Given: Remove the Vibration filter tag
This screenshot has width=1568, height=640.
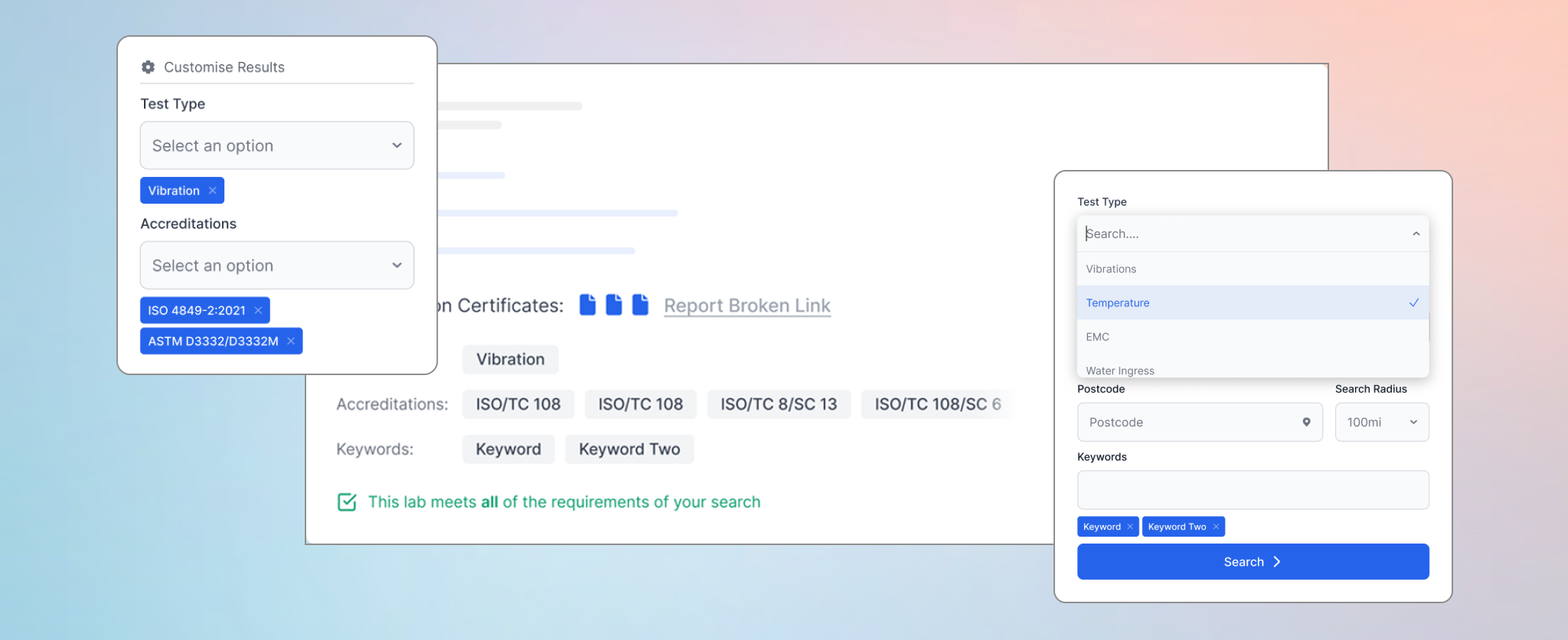Looking at the screenshot, I should 213,191.
